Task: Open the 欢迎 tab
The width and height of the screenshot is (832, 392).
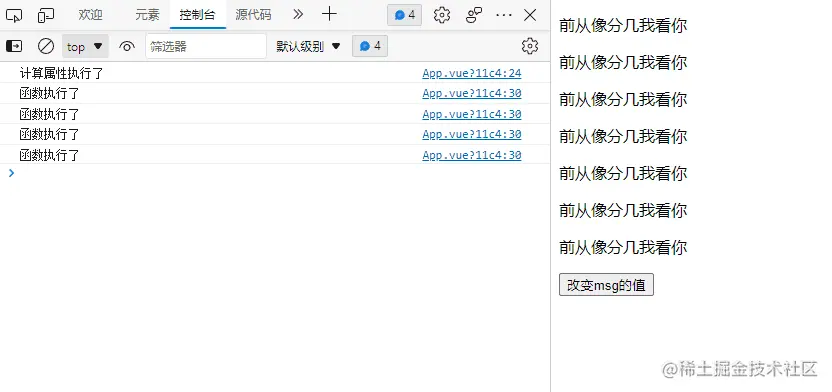Action: [x=91, y=15]
